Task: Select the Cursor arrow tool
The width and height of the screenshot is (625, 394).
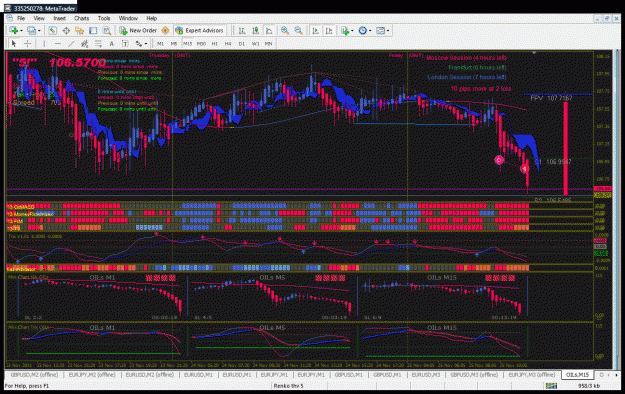Action: (14, 43)
